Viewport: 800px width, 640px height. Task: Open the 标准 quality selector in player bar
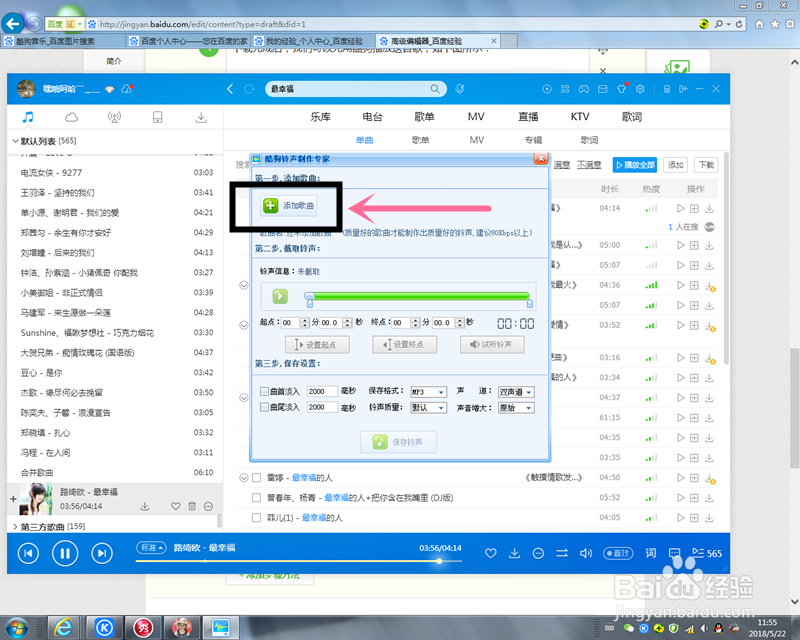151,548
